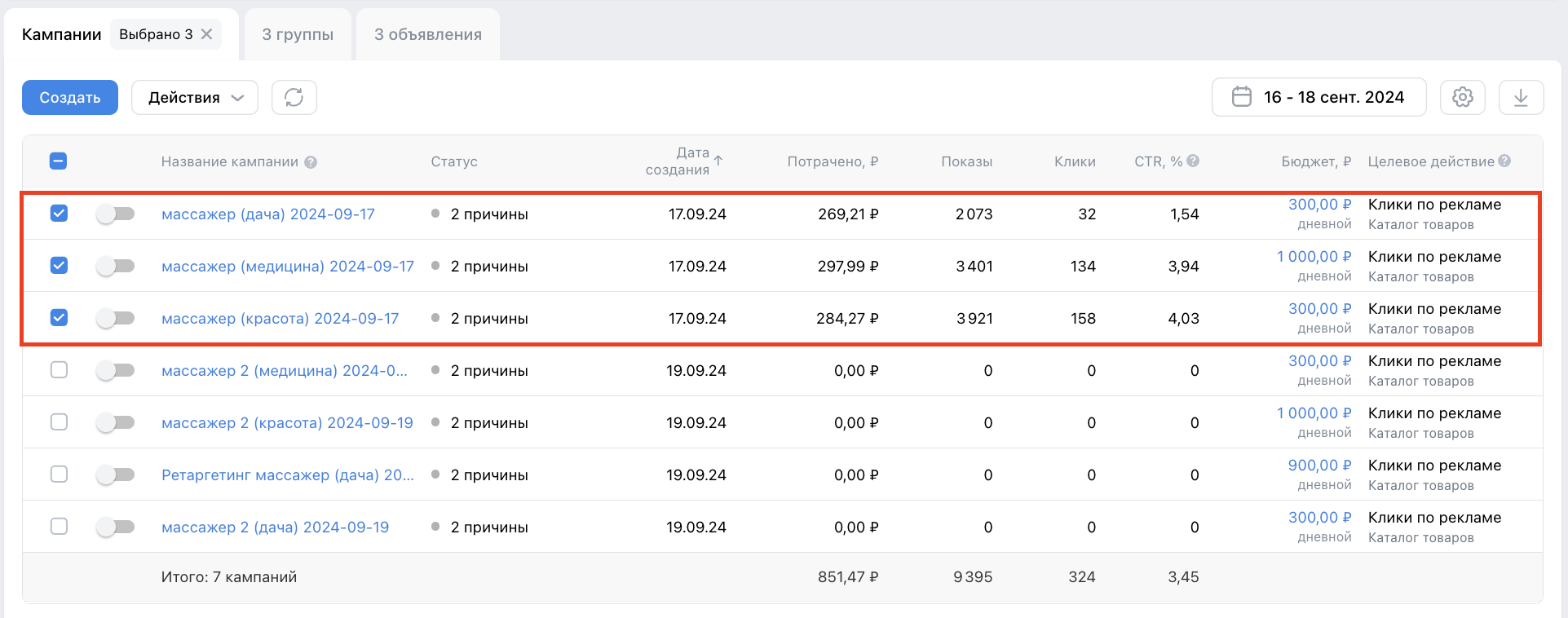Uncheck массажер (медицина) 2024-09-17 checkbox
1568x618 pixels.
(x=59, y=266)
